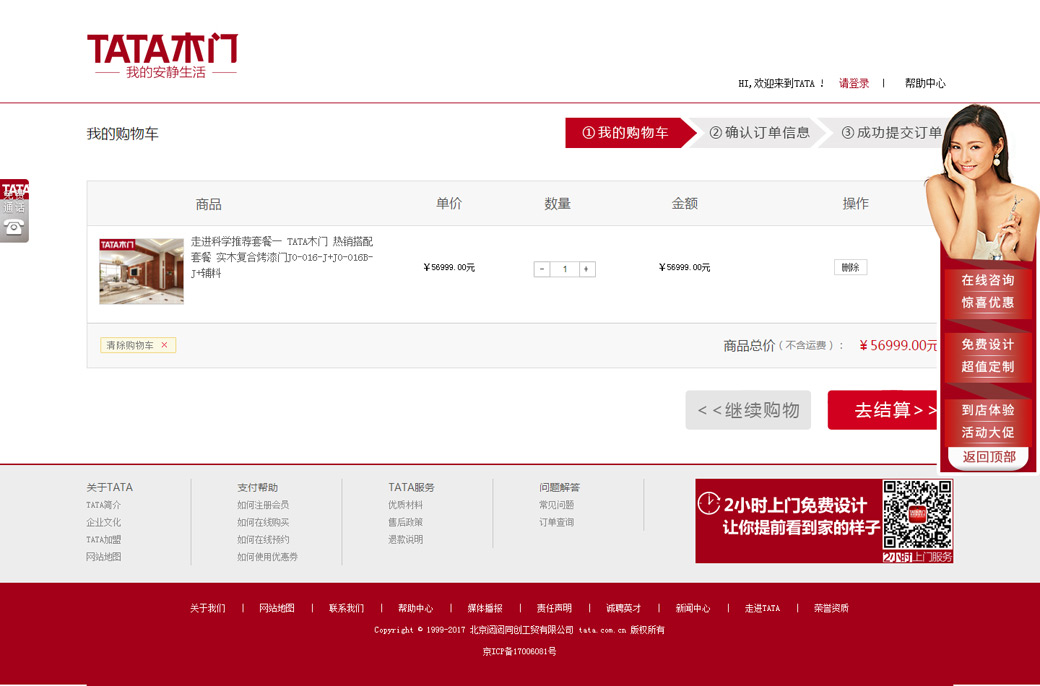Screen dimensions: 1040x686
Task: Open the 如何注册会员 footer link
Action: (x=263, y=505)
